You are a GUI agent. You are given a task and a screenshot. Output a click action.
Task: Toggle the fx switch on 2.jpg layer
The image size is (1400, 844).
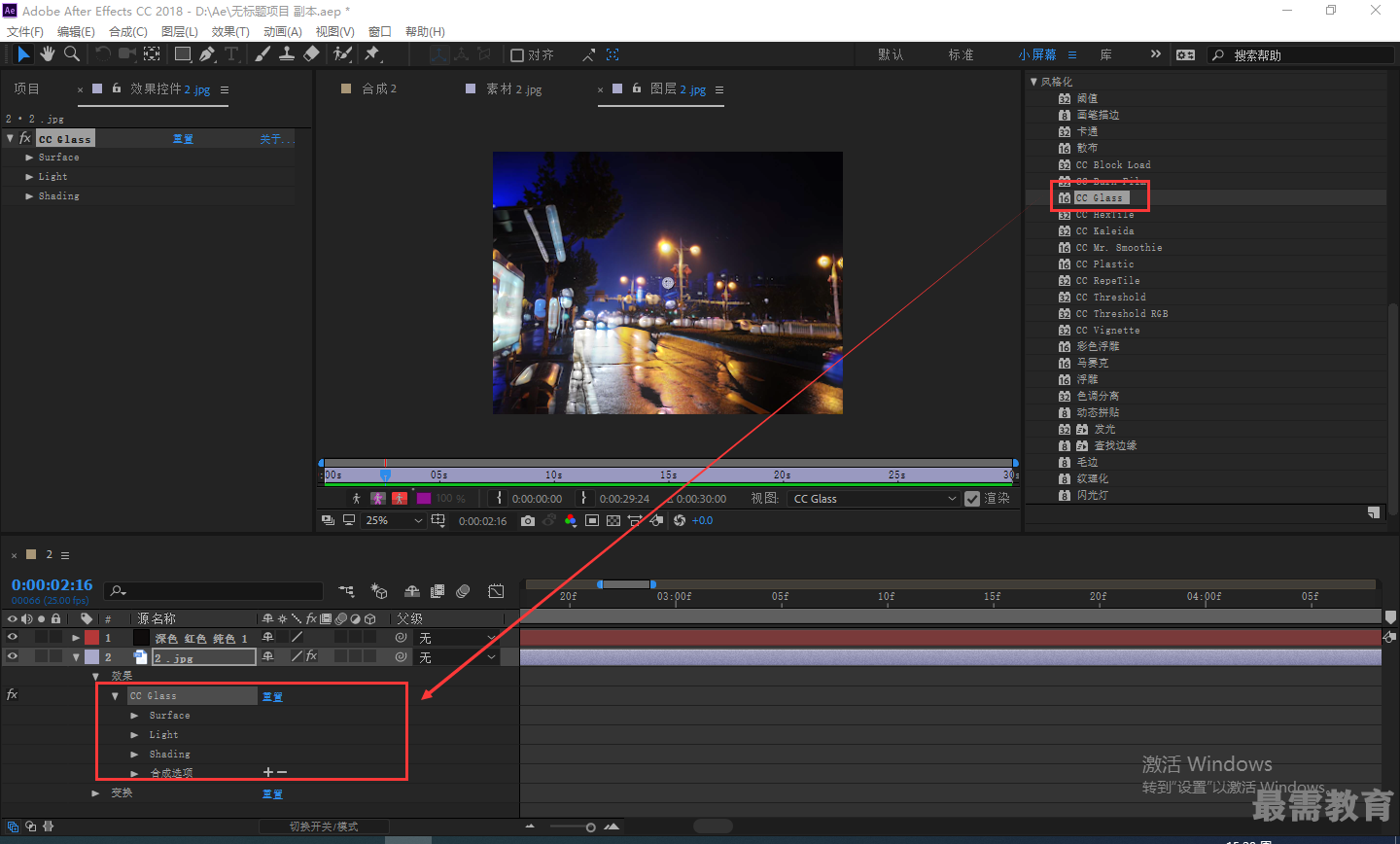tap(311, 657)
